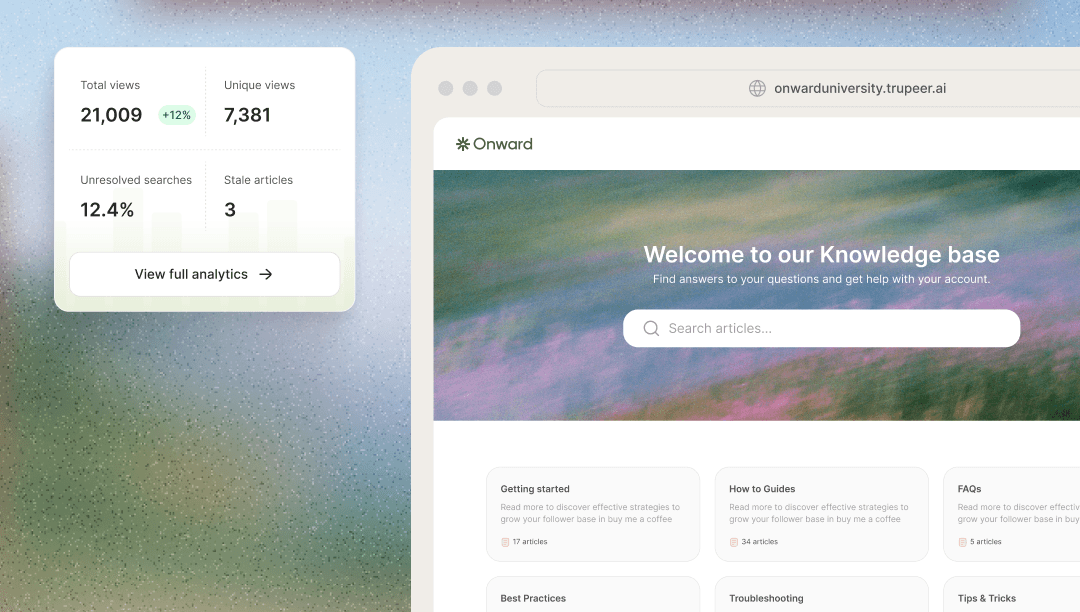Click the +12% growth badge
Screen dimensions: 1080x612
(176, 115)
